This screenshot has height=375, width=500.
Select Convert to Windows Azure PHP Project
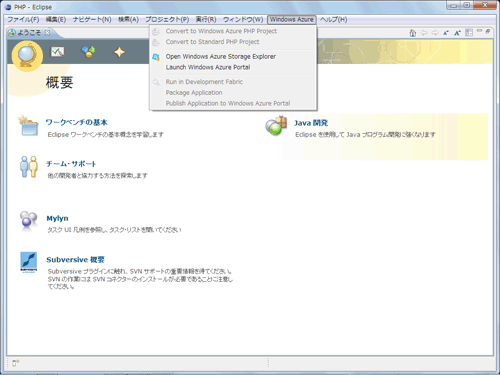(233, 31)
